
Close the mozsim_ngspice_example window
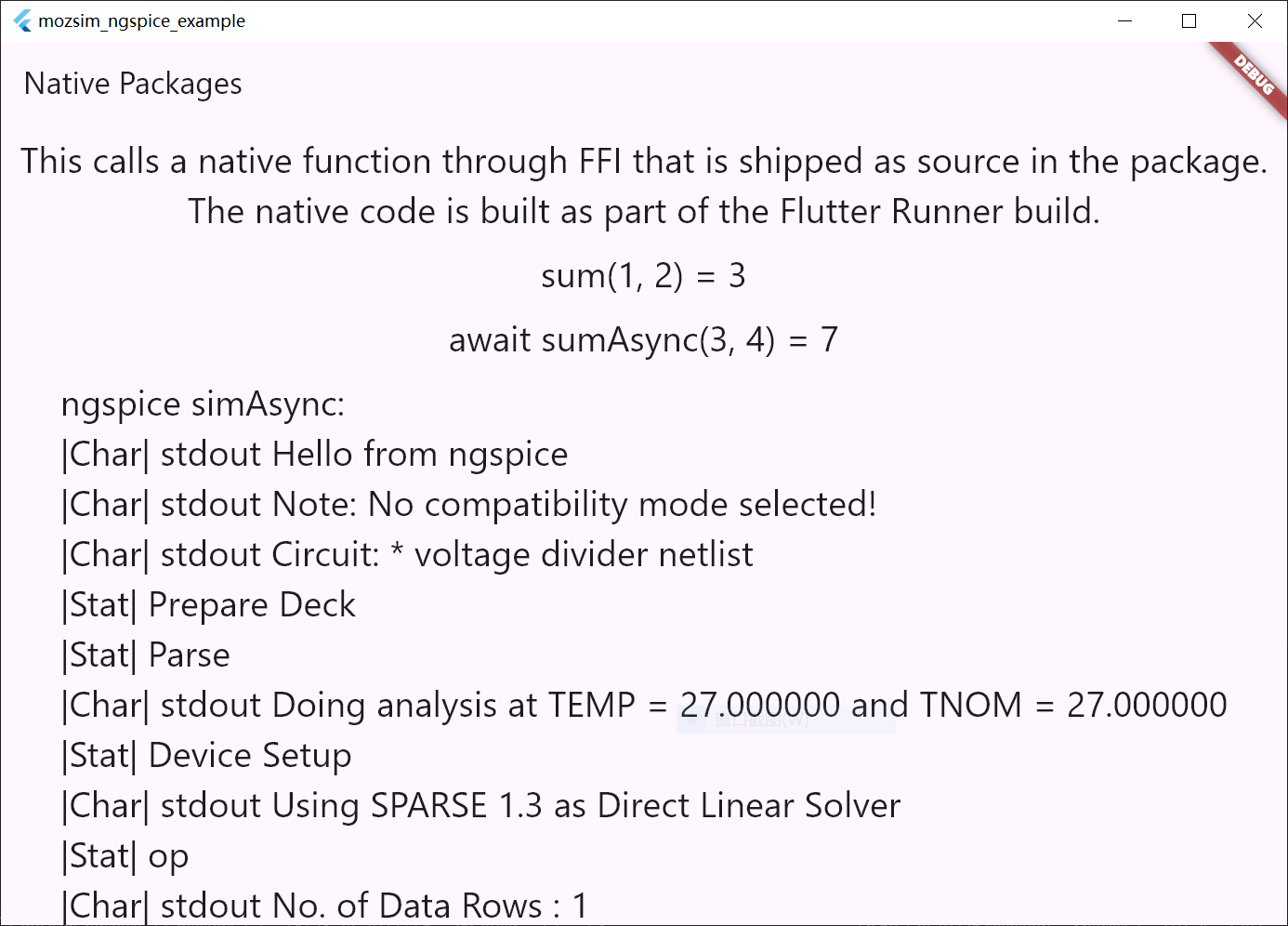(x=1255, y=20)
